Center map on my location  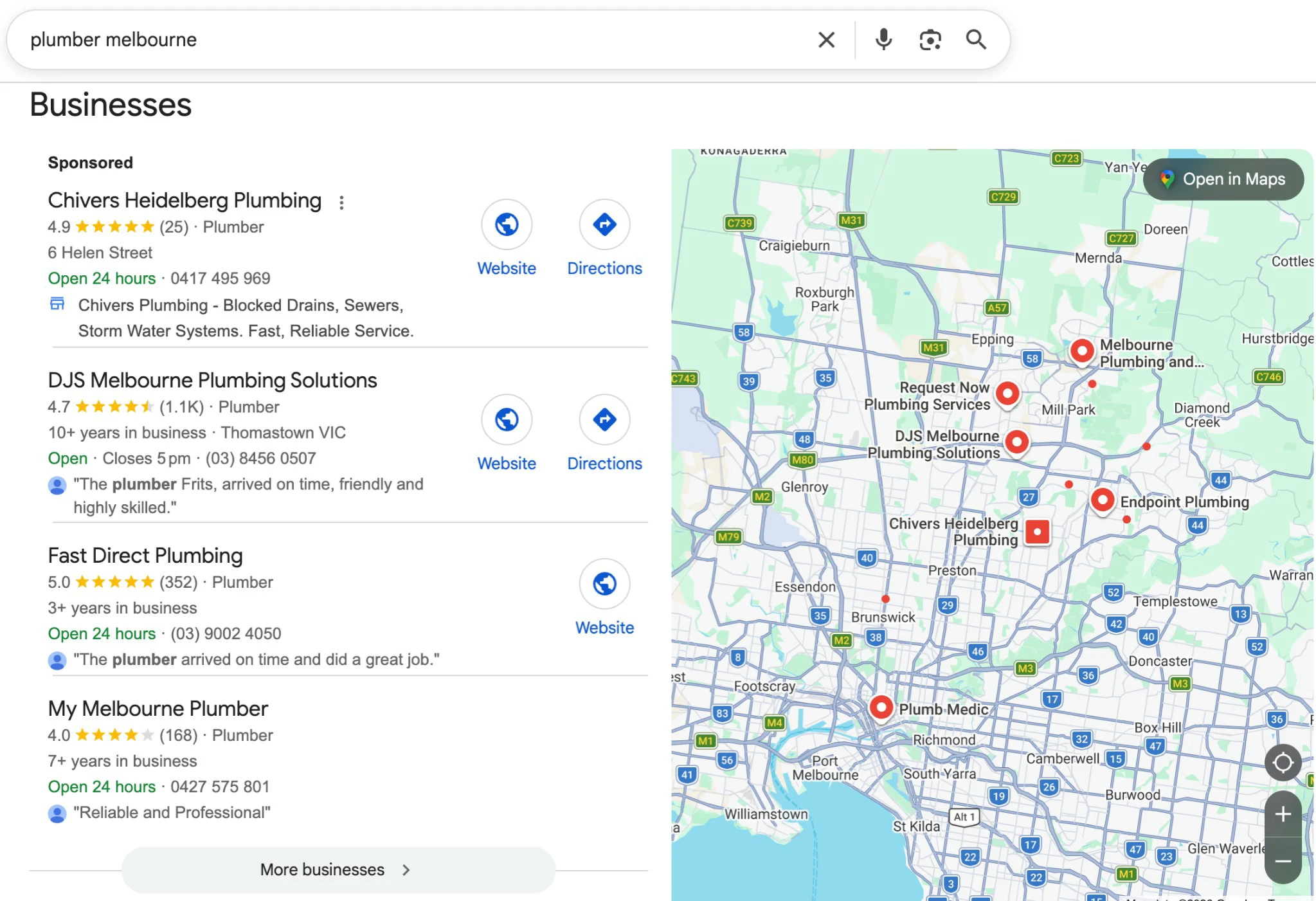click(x=1283, y=763)
